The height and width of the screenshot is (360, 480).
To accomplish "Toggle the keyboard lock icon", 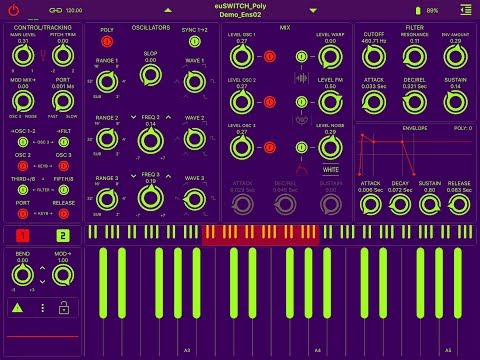I will point(64,308).
